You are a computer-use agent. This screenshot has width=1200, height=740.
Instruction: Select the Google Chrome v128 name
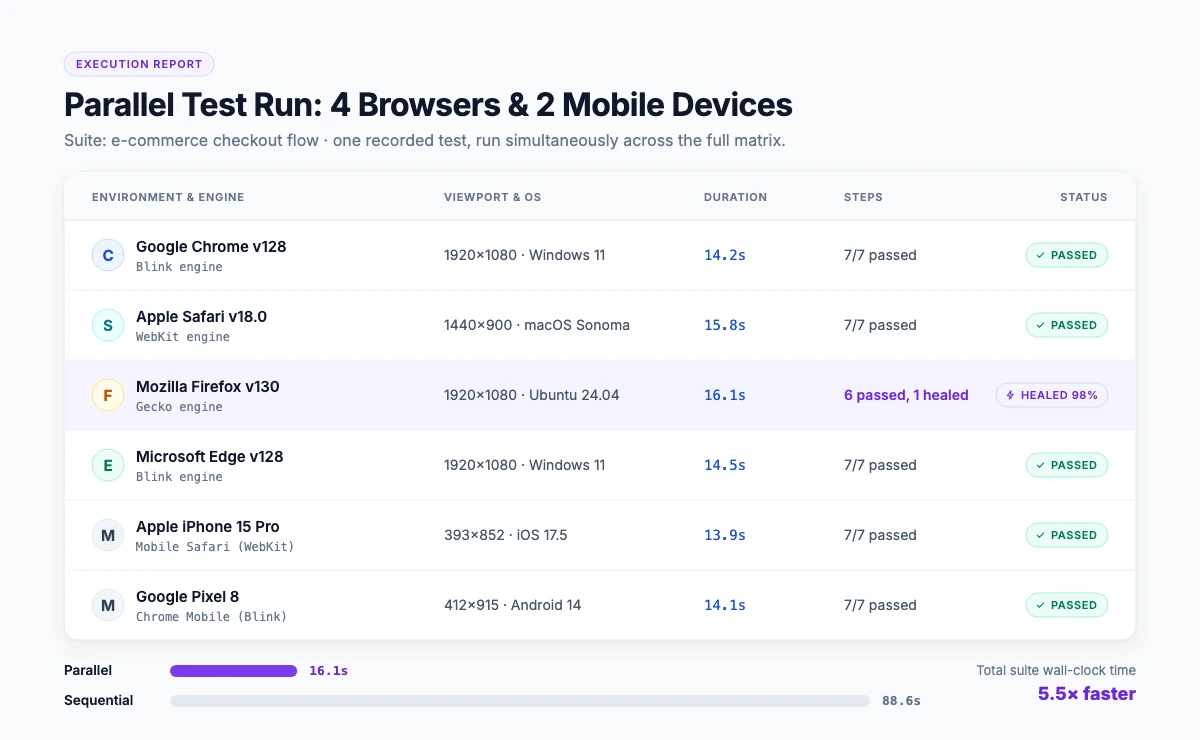click(211, 246)
